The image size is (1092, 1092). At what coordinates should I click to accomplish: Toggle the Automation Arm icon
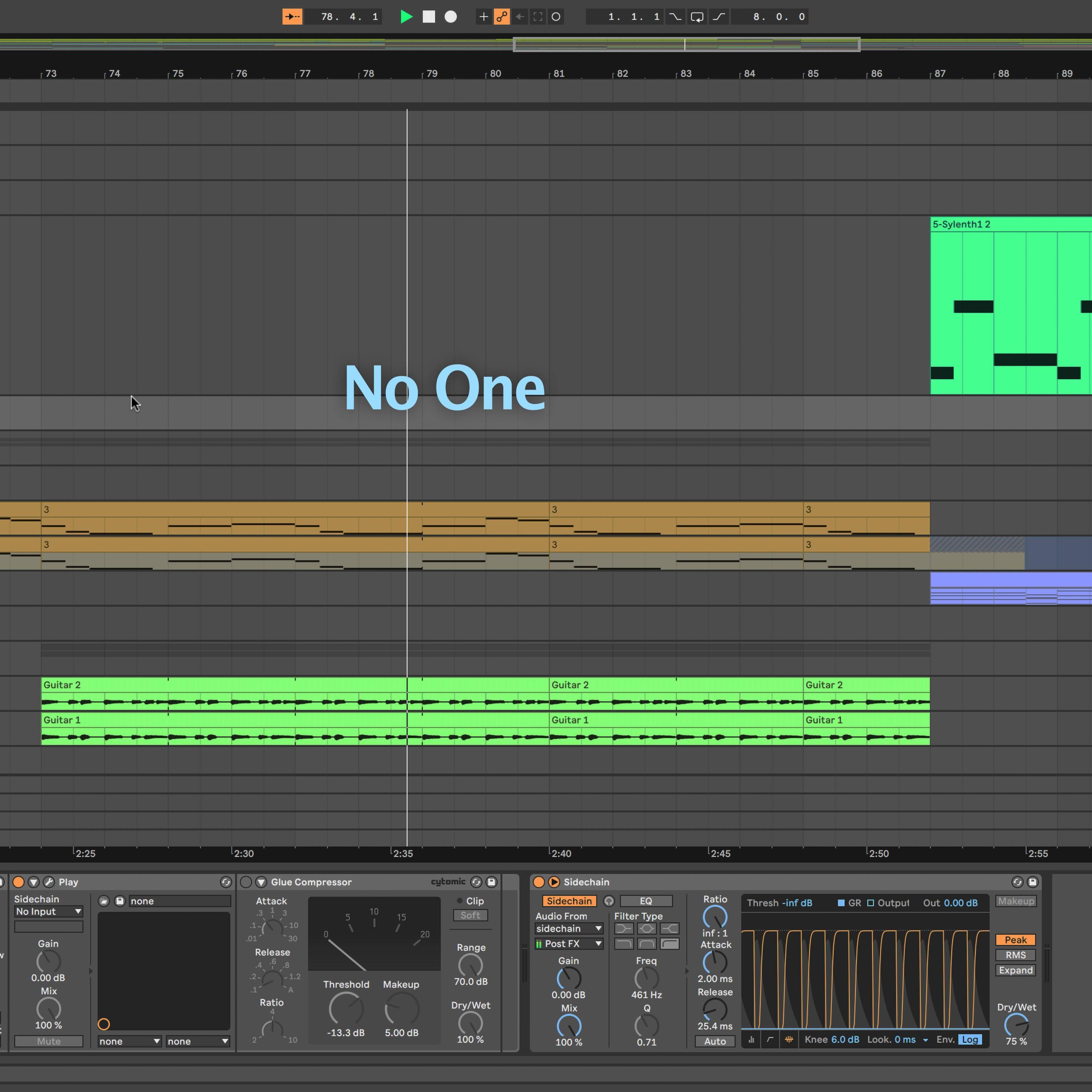pyautogui.click(x=502, y=17)
